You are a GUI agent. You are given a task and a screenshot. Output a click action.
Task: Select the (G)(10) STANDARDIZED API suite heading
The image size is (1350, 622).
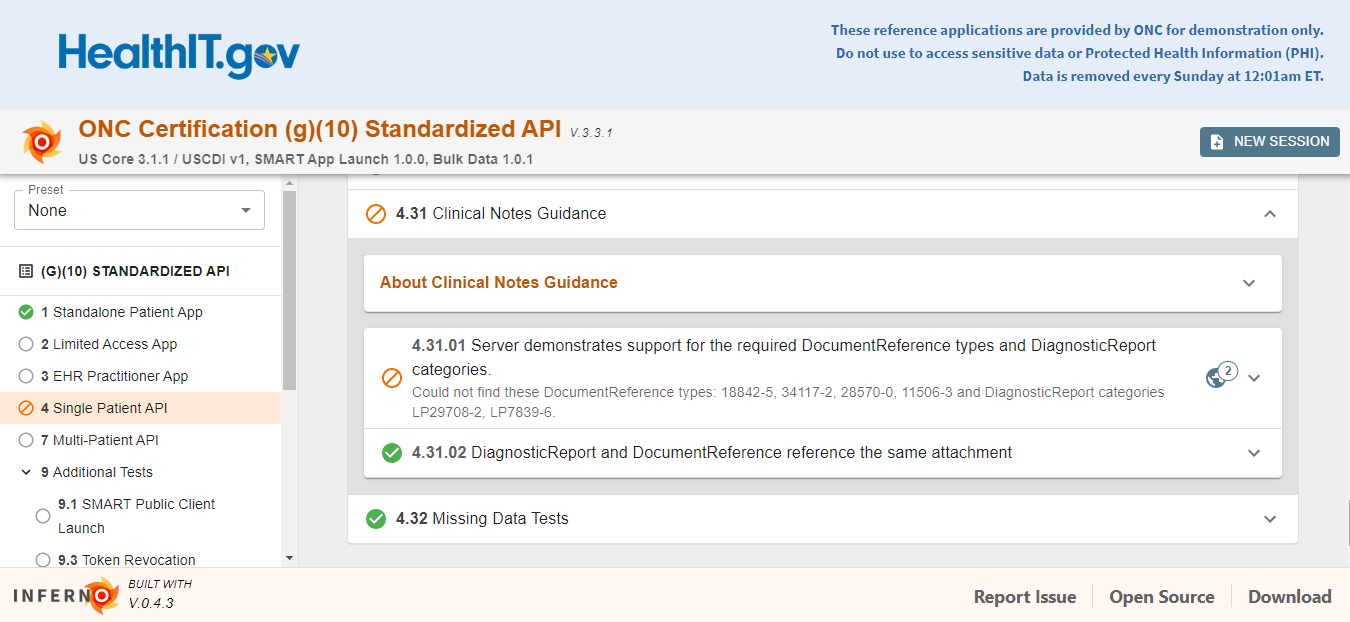pyautogui.click(x=135, y=271)
